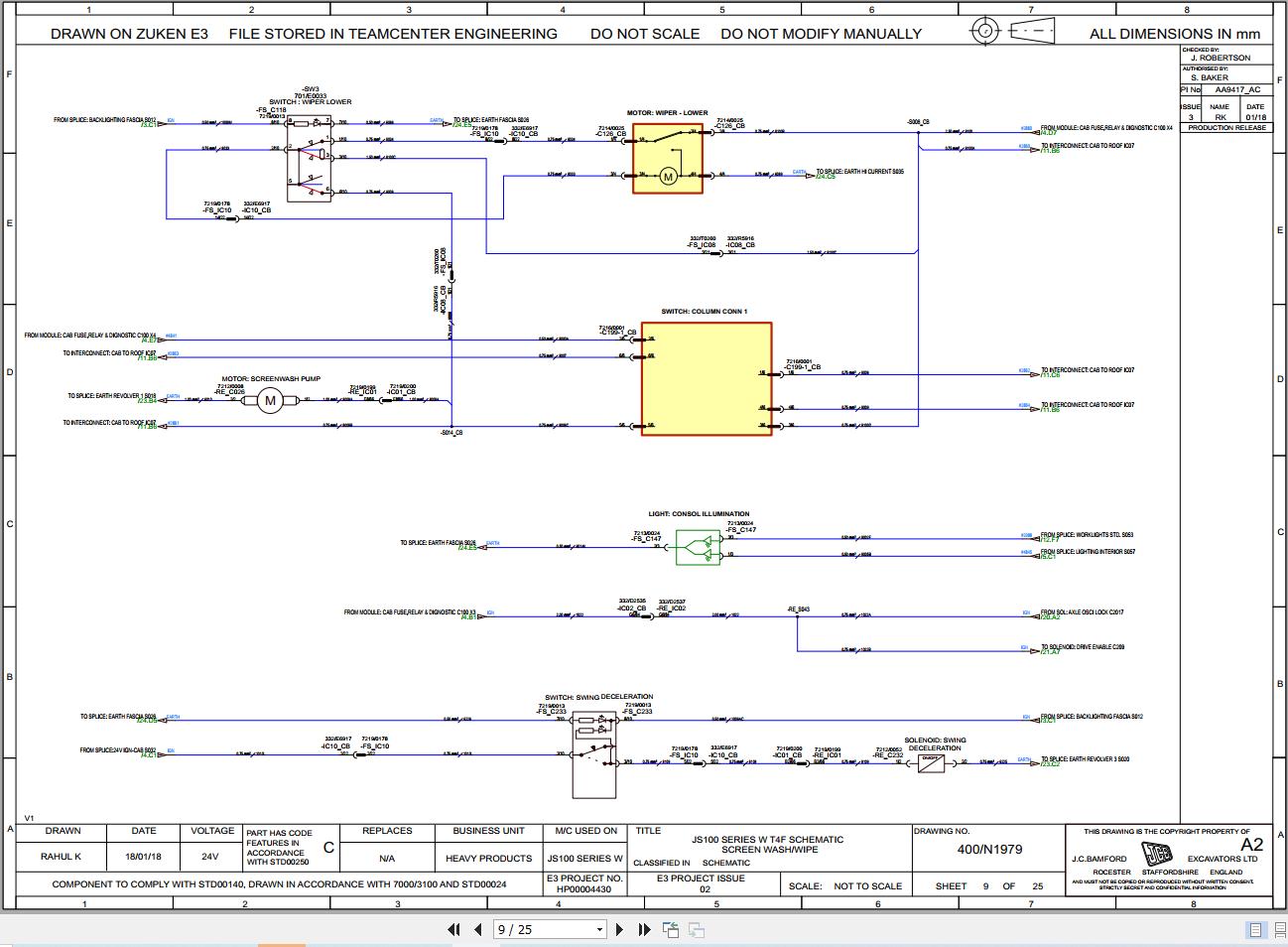Click the MOTOR: WIPER - LOWER component box
Image resolution: width=1288 pixels, height=947 pixels.
(668, 158)
